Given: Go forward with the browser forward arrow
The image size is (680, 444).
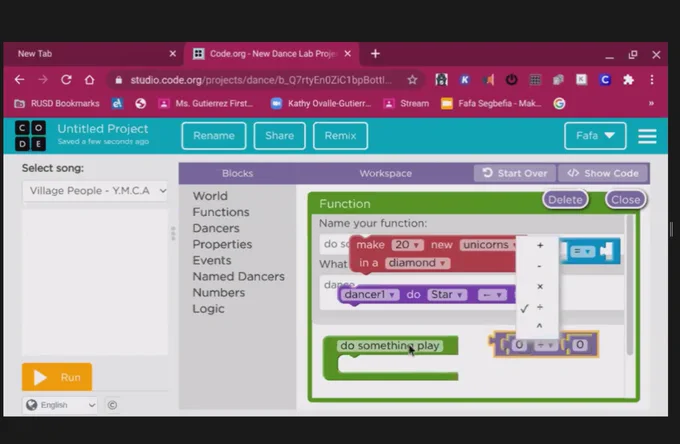Looking at the screenshot, I should (43, 80).
